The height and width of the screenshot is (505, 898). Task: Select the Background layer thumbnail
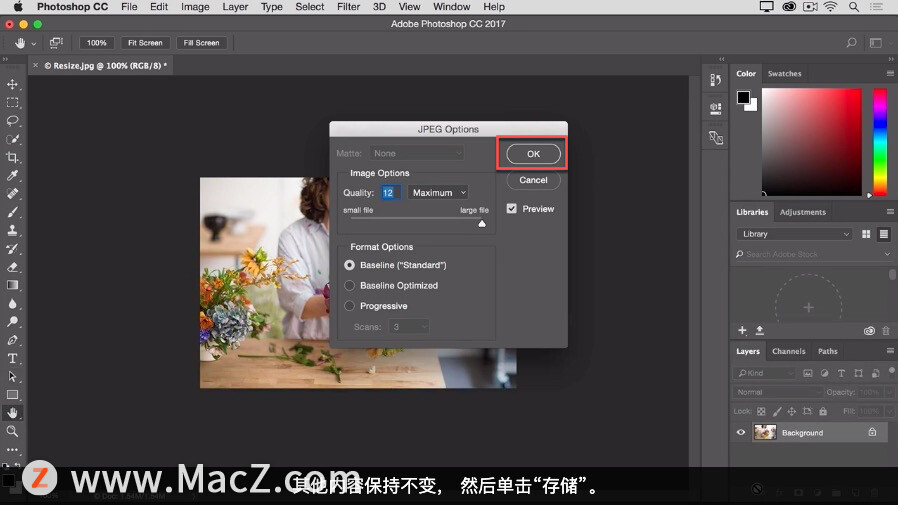tap(765, 432)
